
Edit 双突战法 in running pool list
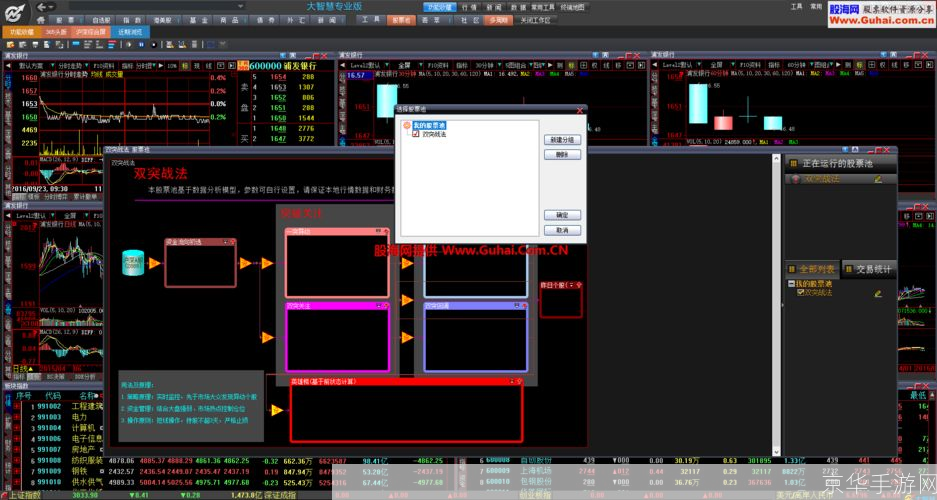coord(878,179)
